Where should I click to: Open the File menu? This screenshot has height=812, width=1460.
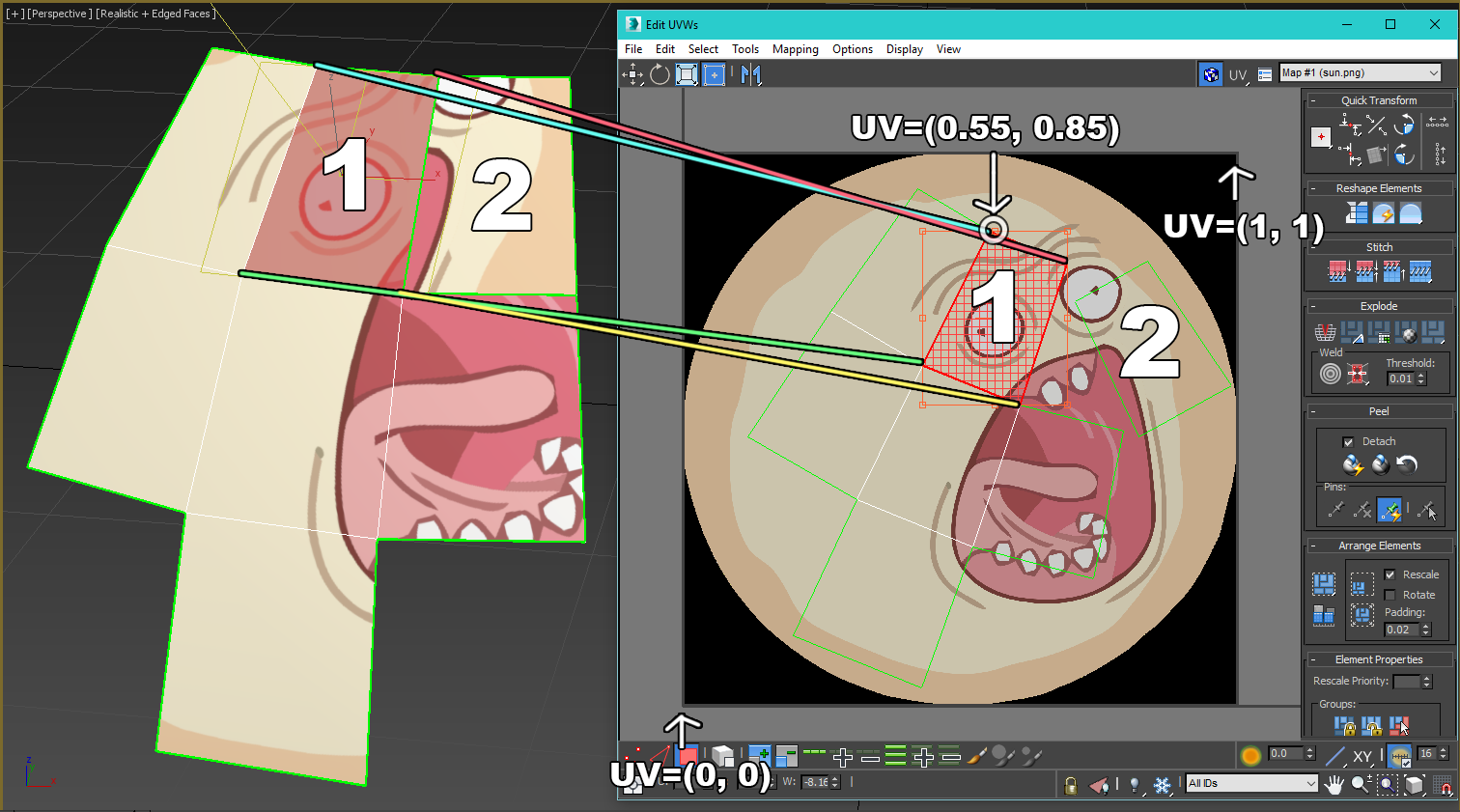coord(633,49)
